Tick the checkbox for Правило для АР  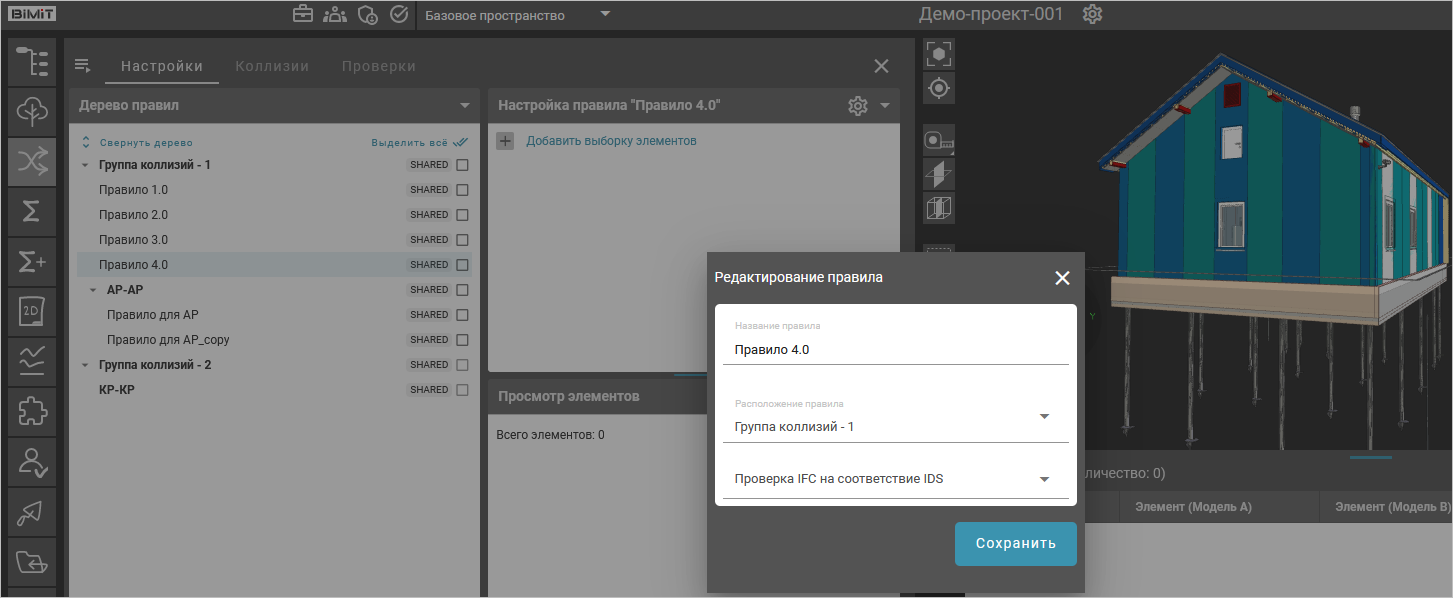462,315
